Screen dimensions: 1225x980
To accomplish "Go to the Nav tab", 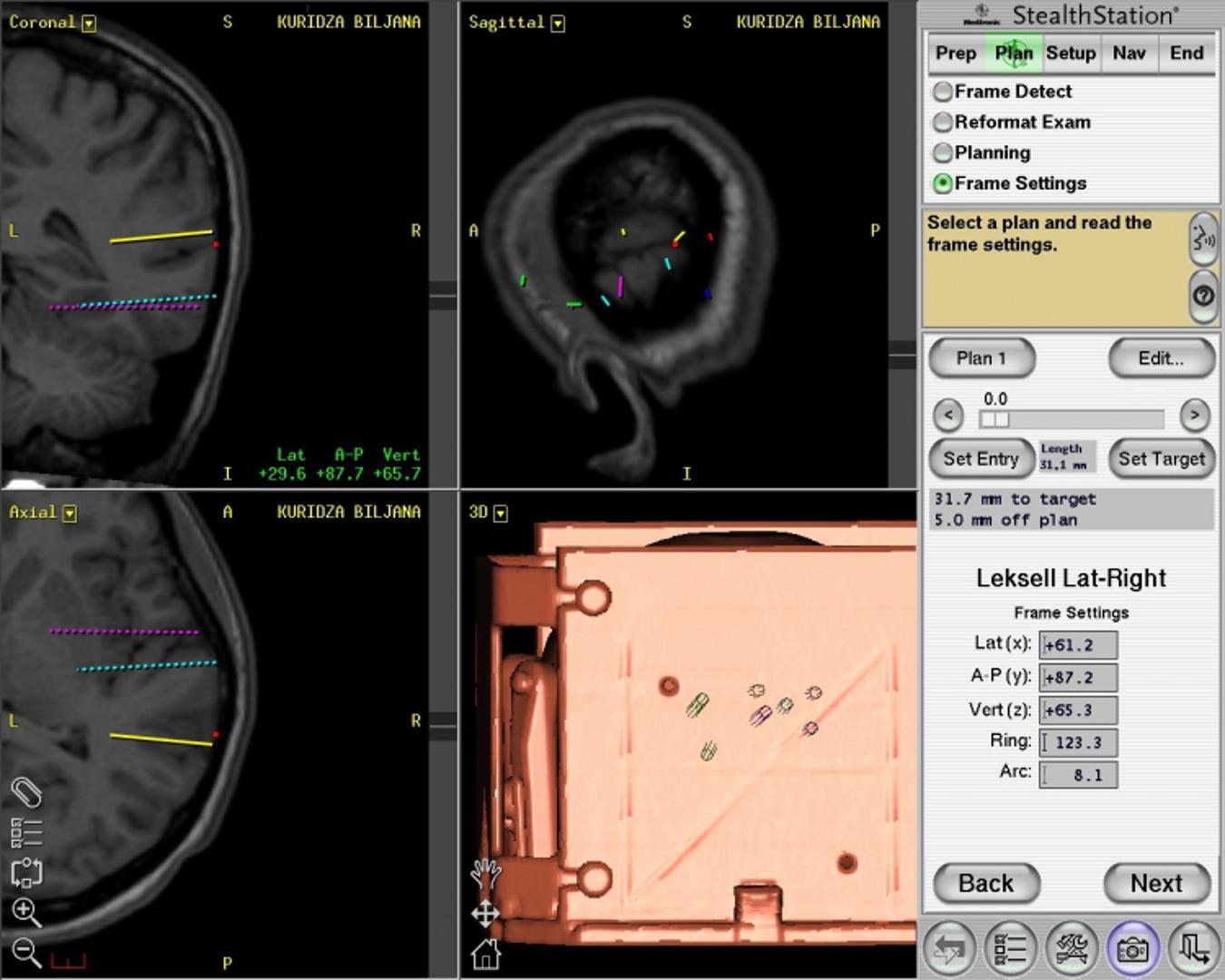I will pyautogui.click(x=1129, y=54).
